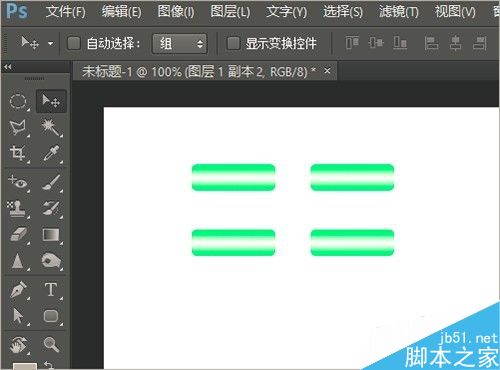Select the Gradient tool
500x370 pixels.
(x=51, y=235)
